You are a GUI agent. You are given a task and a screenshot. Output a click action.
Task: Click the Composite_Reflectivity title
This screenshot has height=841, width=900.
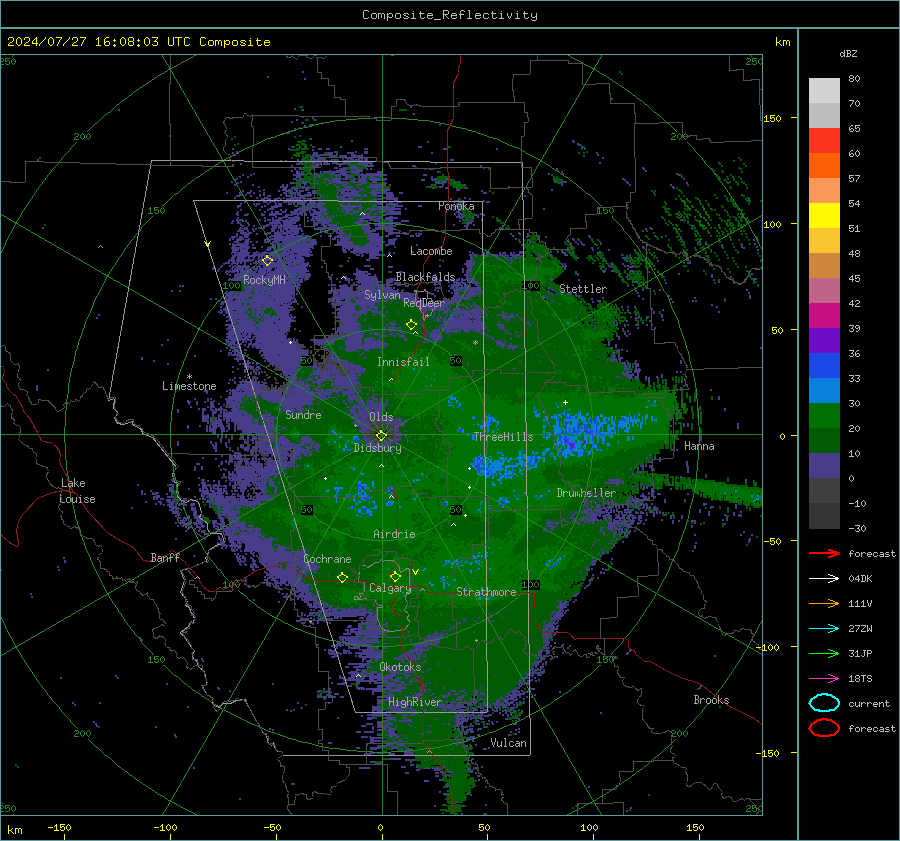click(x=450, y=15)
